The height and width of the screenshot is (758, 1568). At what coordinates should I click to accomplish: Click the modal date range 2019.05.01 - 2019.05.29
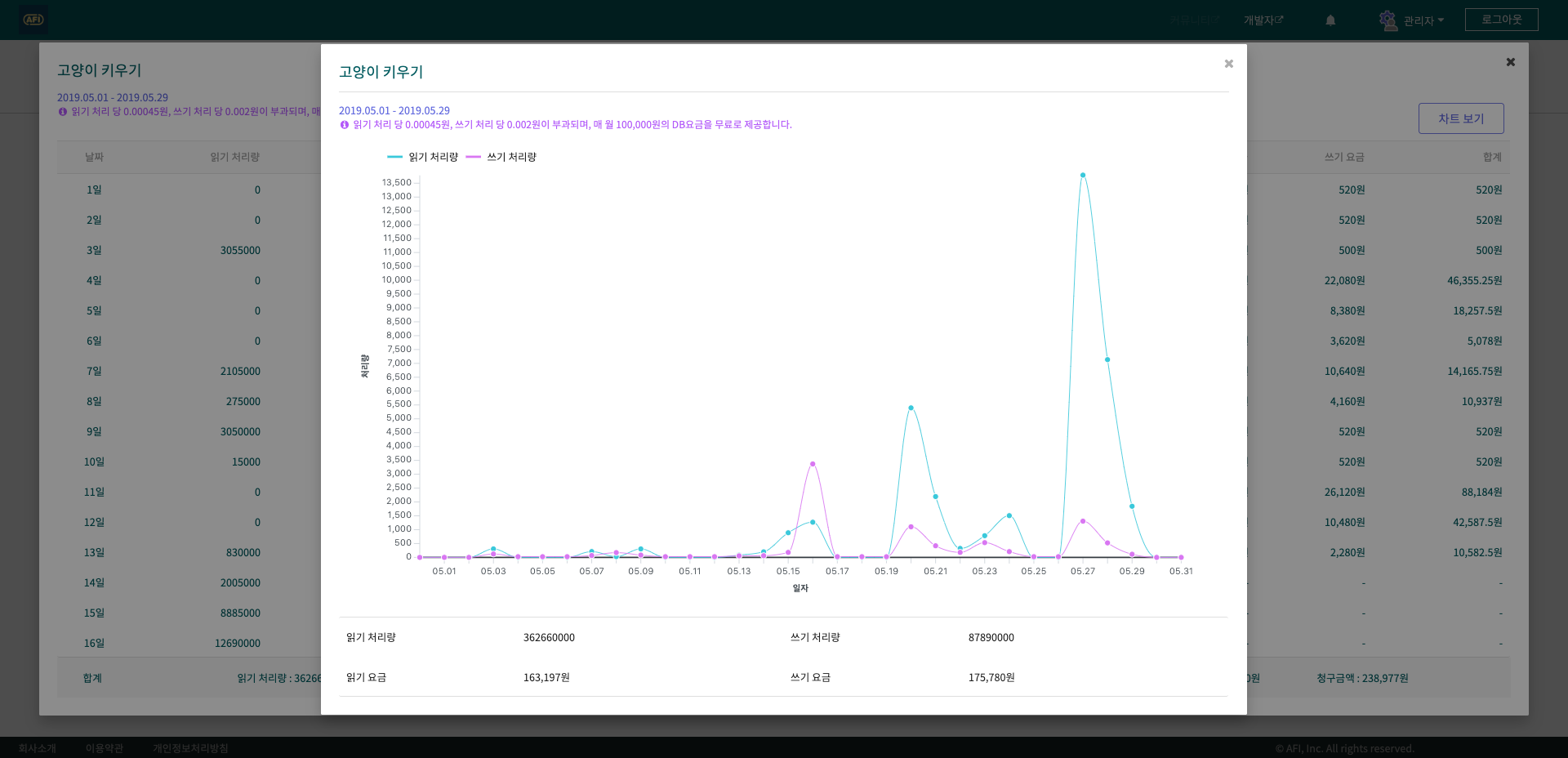pyautogui.click(x=394, y=111)
